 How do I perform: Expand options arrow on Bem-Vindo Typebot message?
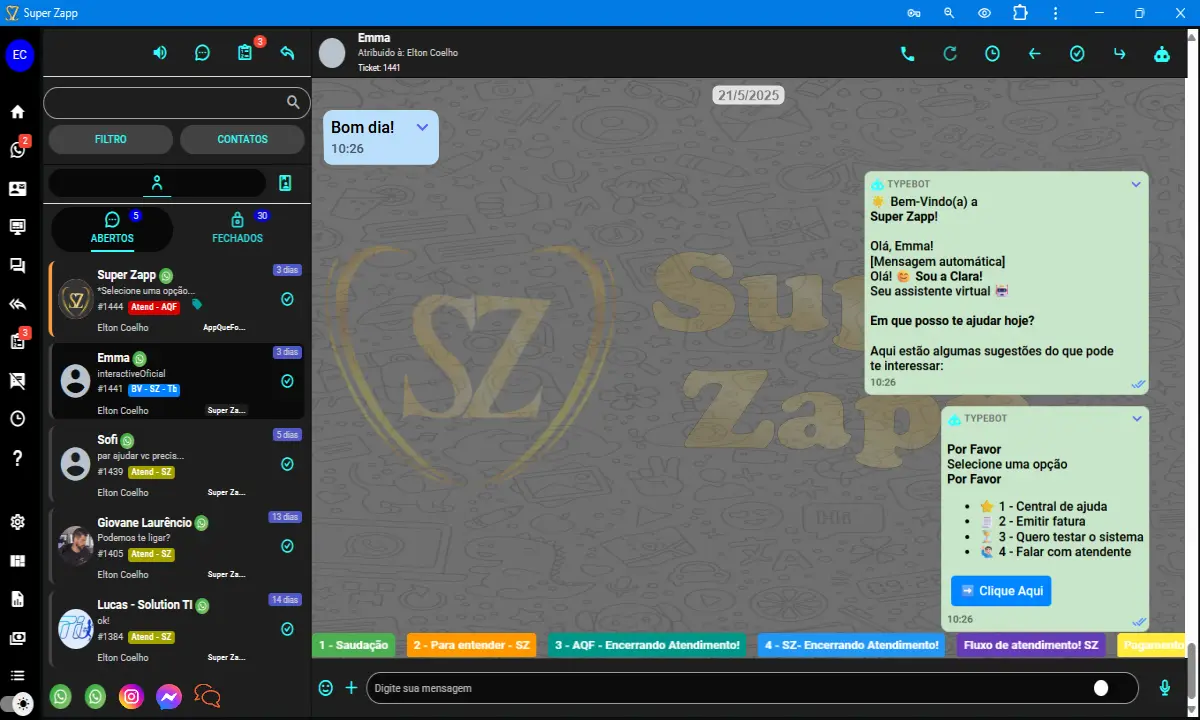(x=1136, y=184)
